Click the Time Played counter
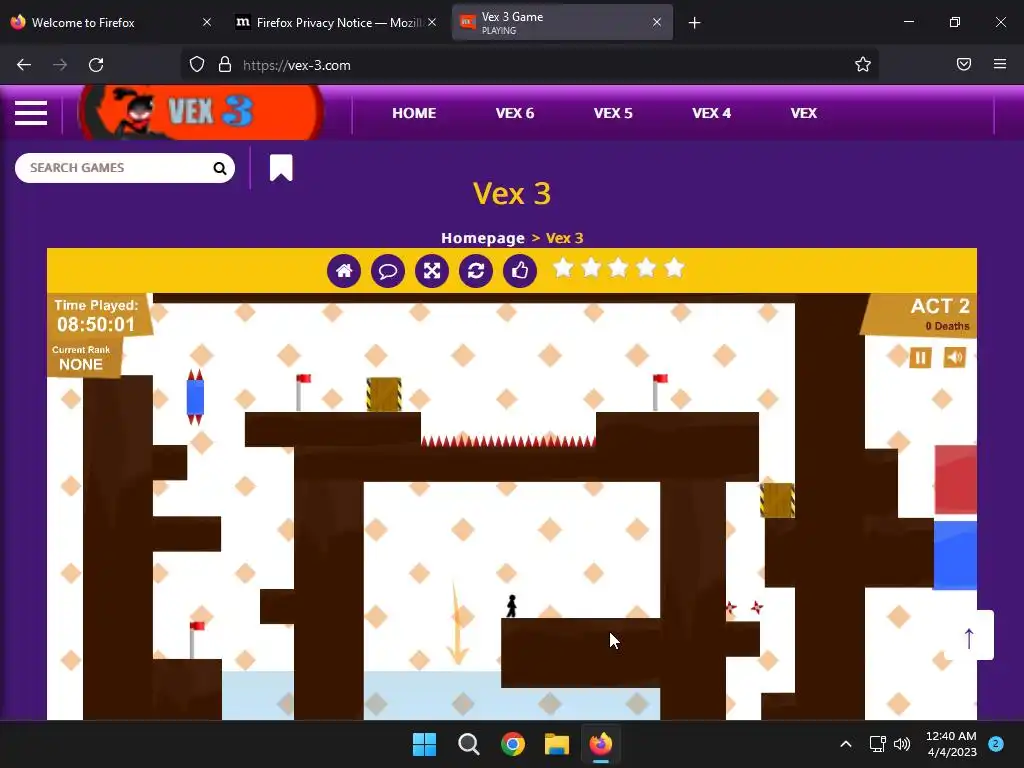1024x768 pixels. 96,316
